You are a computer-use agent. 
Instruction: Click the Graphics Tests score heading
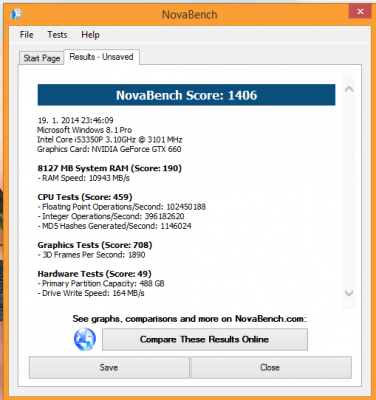95,245
